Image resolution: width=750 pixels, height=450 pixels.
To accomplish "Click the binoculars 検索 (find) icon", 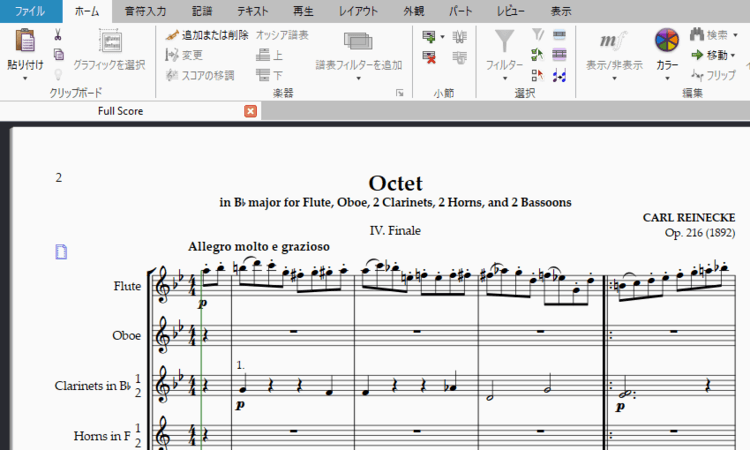I will [x=696, y=35].
